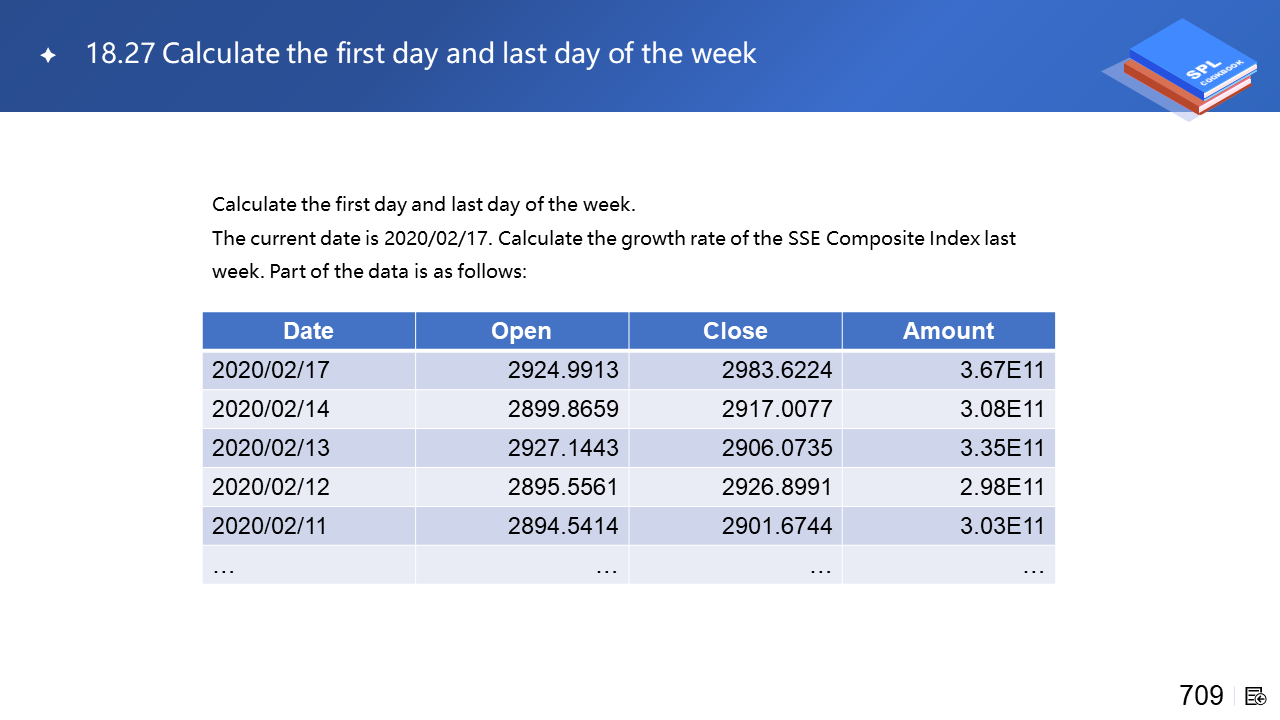Image resolution: width=1280 pixels, height=720 pixels.
Task: Select the 2020/02/14 date cell
Action: coord(271,409)
